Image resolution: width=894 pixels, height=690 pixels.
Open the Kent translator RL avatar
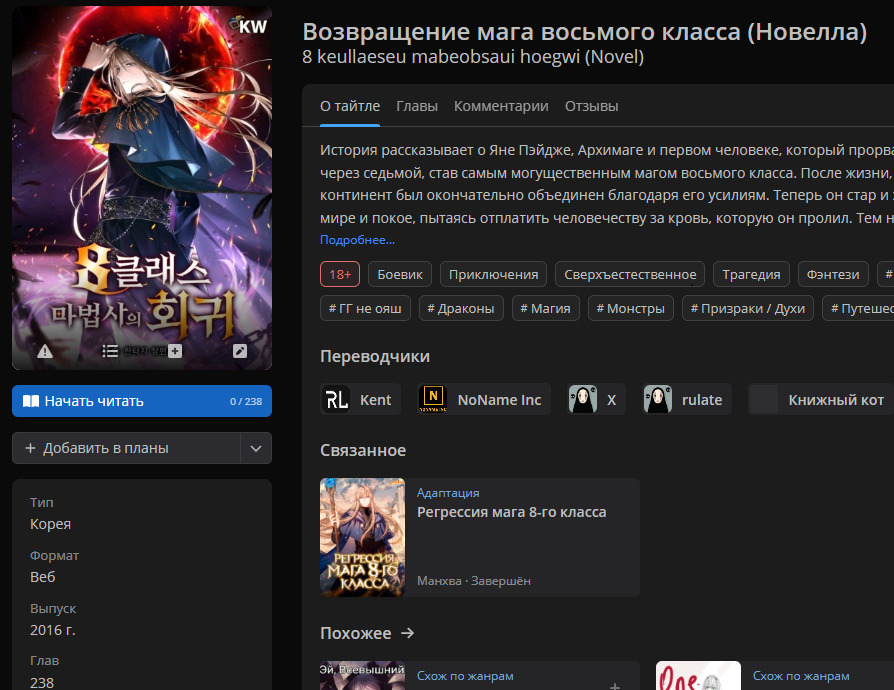[x=337, y=400]
